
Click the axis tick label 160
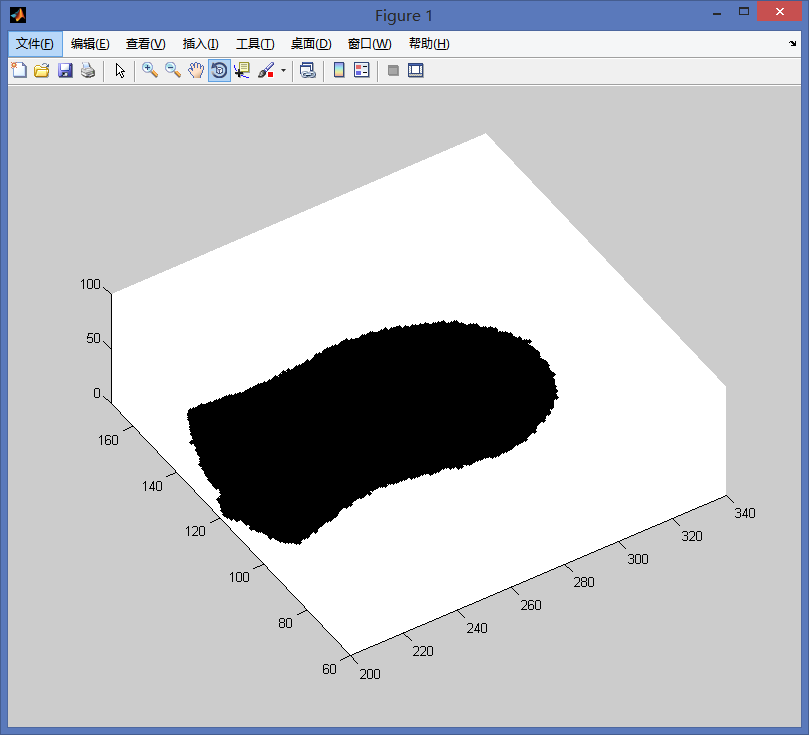click(108, 440)
